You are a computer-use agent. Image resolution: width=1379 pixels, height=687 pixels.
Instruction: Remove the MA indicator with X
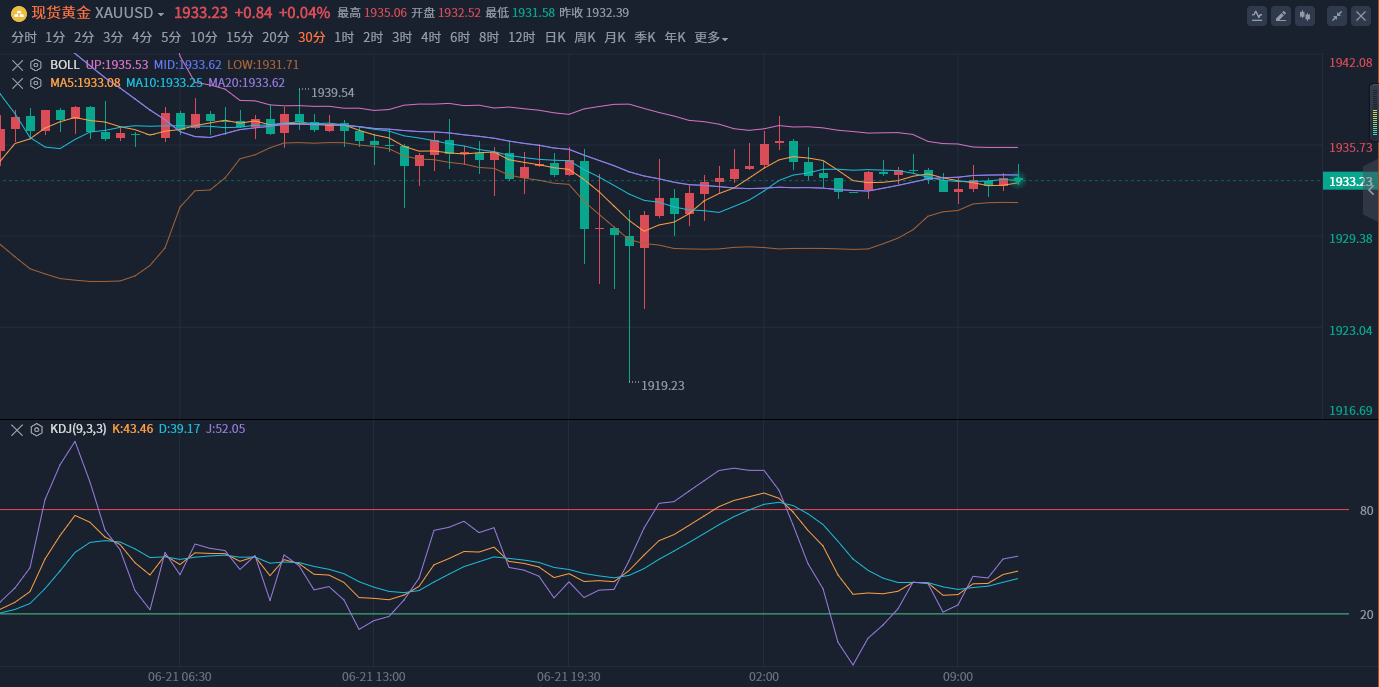17,83
